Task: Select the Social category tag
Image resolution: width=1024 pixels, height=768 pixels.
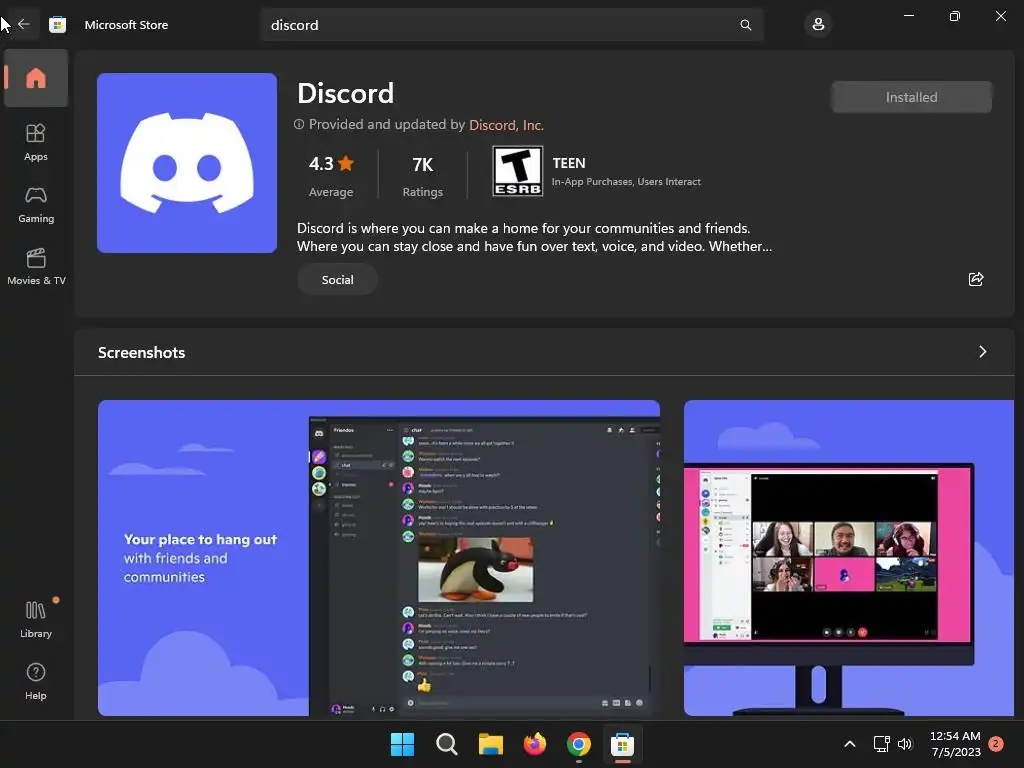Action: pyautogui.click(x=338, y=280)
